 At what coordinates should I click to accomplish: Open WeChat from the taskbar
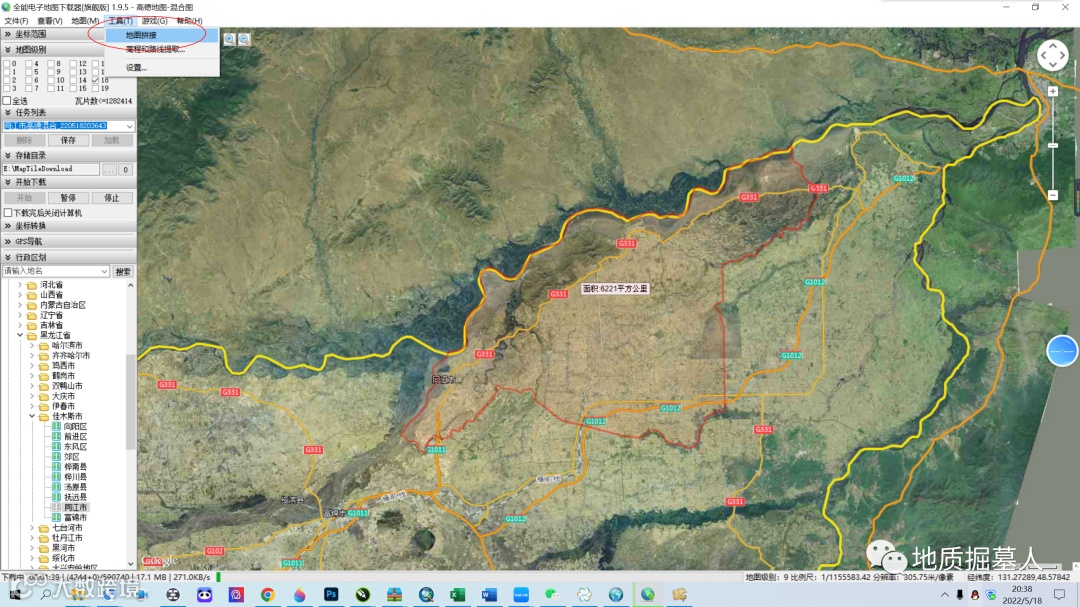click(552, 595)
